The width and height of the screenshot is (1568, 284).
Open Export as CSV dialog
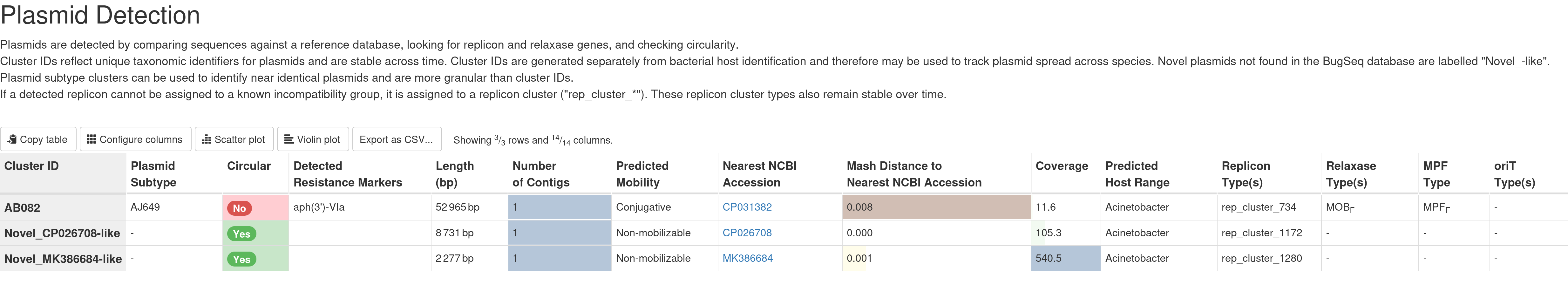coord(397,139)
